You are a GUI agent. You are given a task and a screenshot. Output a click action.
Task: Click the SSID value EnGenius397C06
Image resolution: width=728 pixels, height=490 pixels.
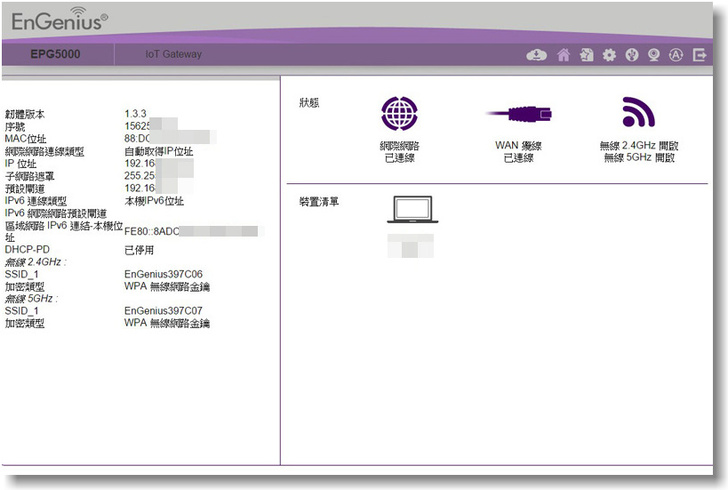click(163, 274)
